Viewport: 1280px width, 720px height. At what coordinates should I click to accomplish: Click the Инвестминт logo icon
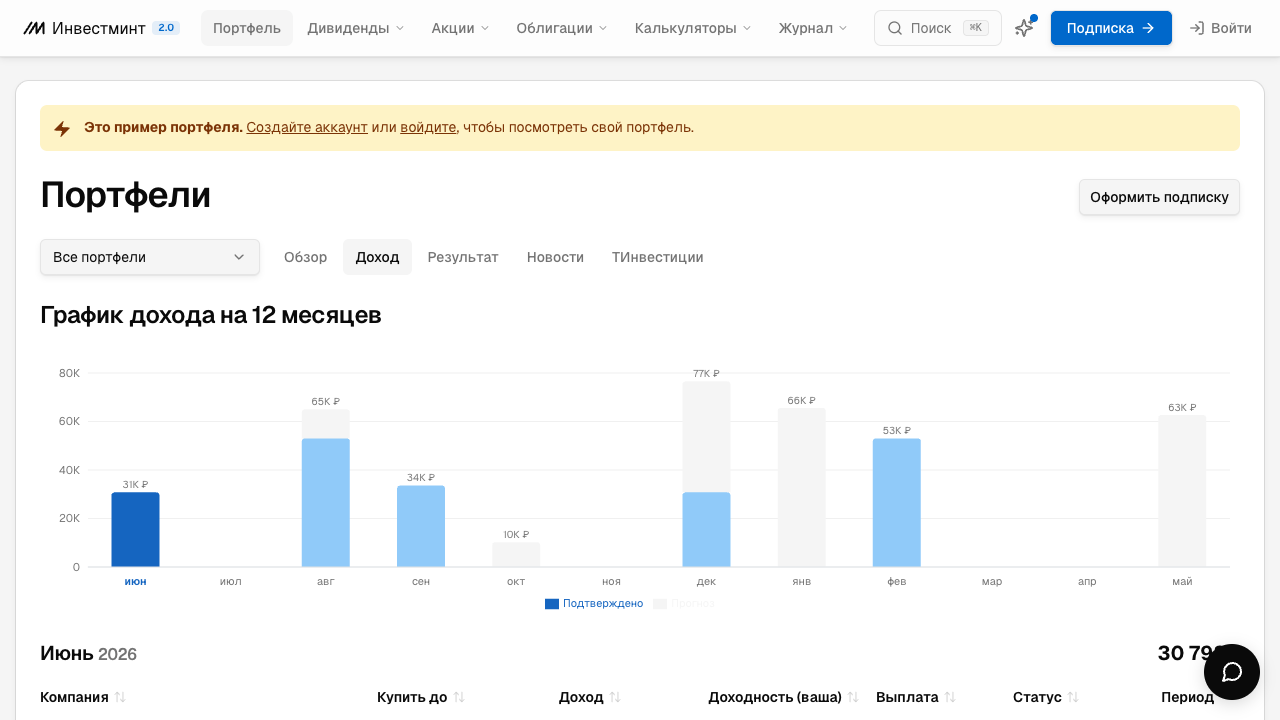34,28
